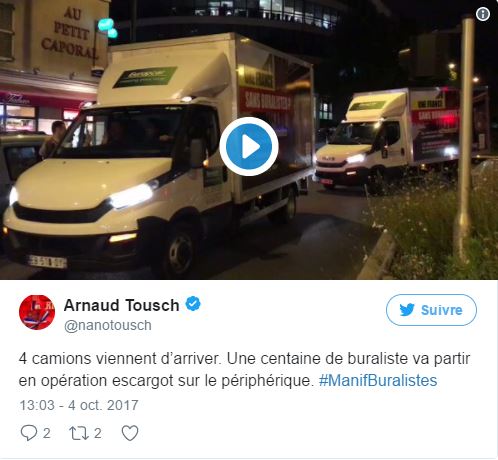Image resolution: width=498 pixels, height=460 pixels.
Task: Click the tweet text line about opération escargot
Action: pyautogui.click(x=228, y=380)
